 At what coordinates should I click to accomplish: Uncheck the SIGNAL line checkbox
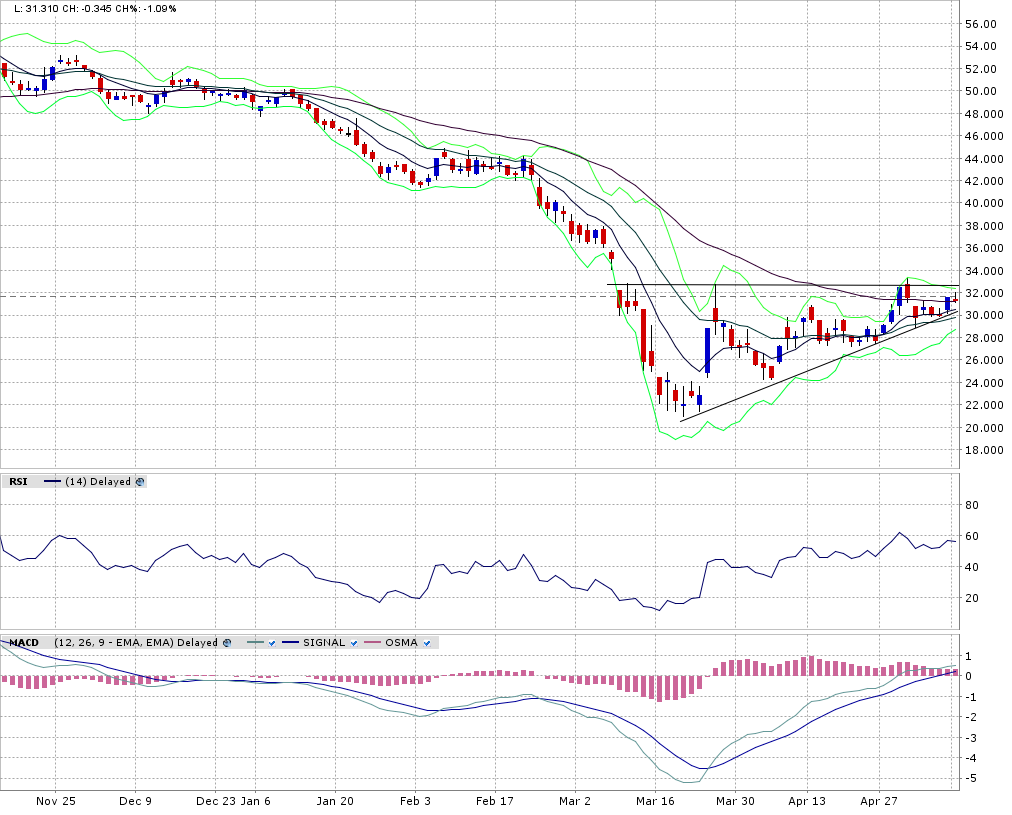(354, 643)
